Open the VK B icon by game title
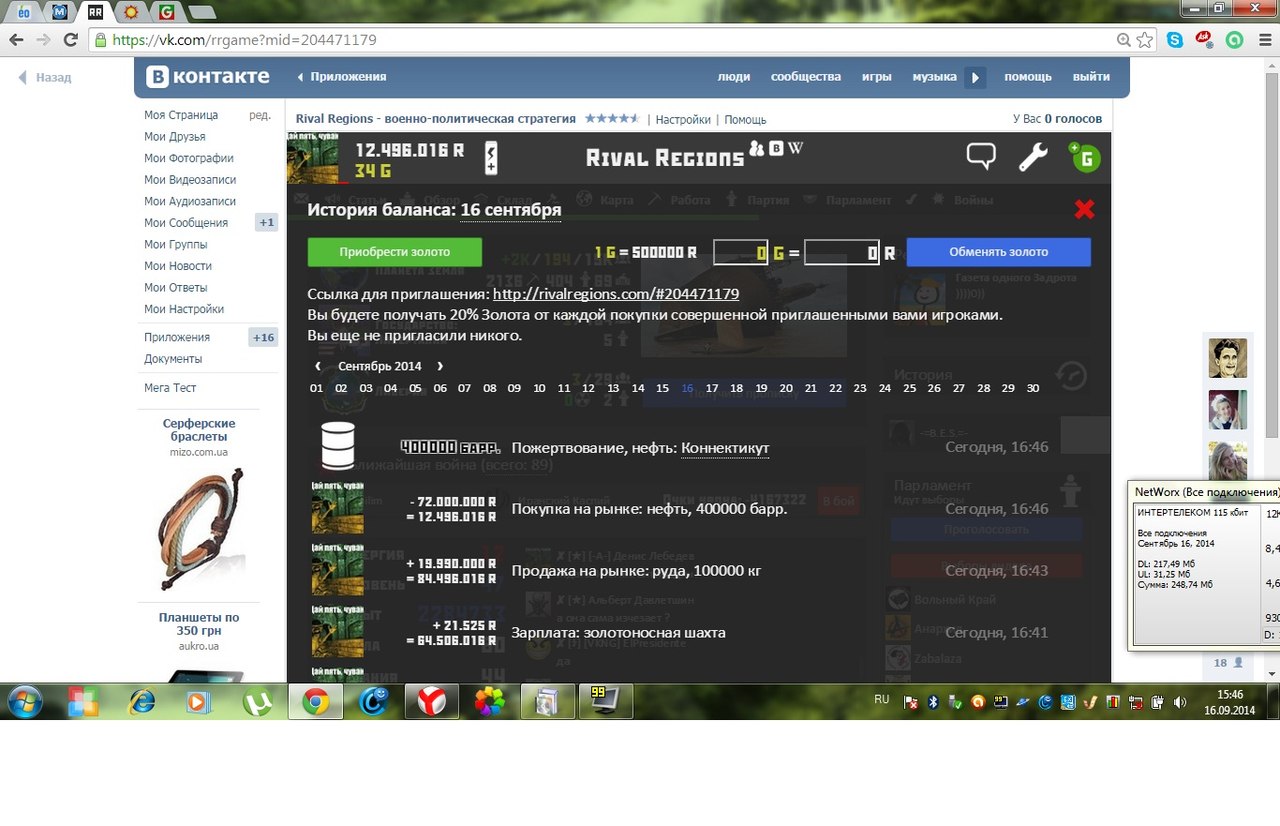1280x826 pixels. coord(775,148)
